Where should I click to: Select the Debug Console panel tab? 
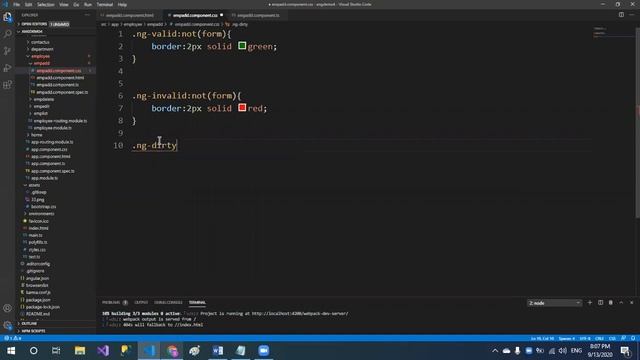168,302
